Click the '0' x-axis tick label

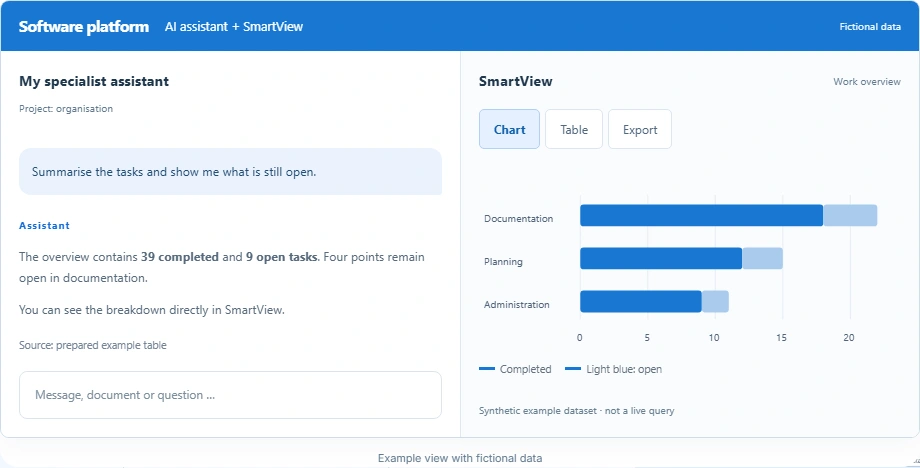click(580, 338)
